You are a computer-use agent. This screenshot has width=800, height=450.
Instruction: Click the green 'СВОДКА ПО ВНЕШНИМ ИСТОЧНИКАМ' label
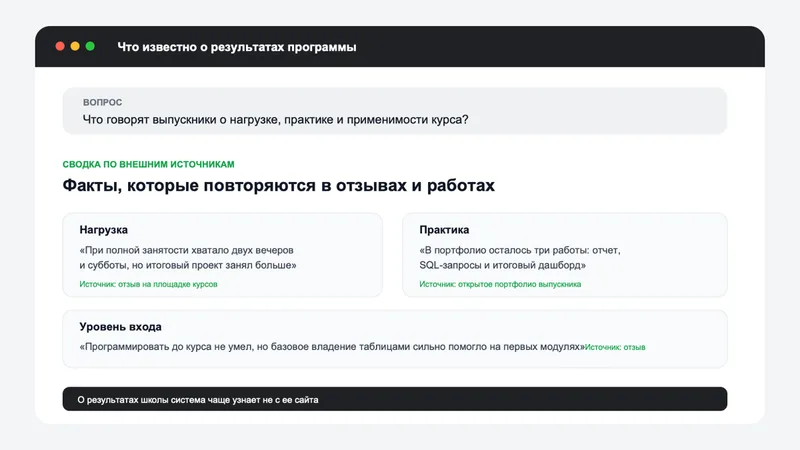[x=148, y=164]
